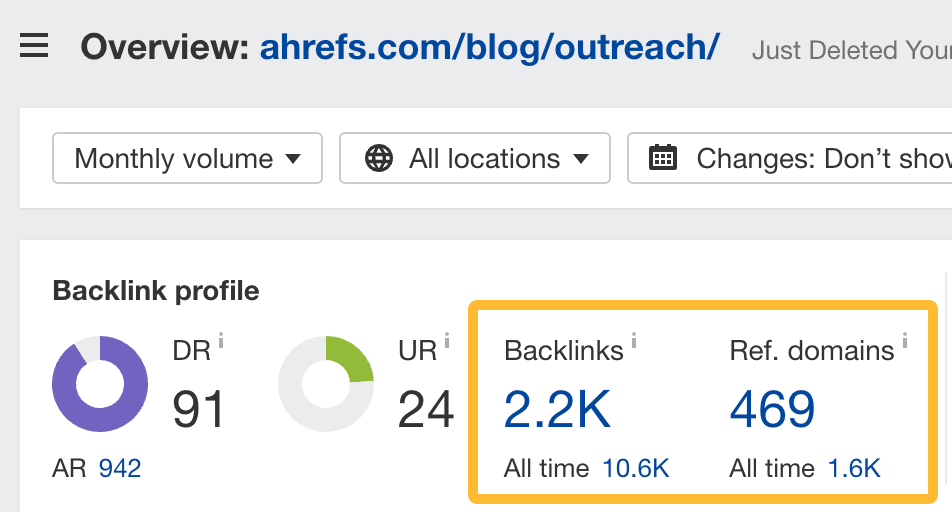
Task: Open the Changes date selector dropdown
Action: click(789, 159)
